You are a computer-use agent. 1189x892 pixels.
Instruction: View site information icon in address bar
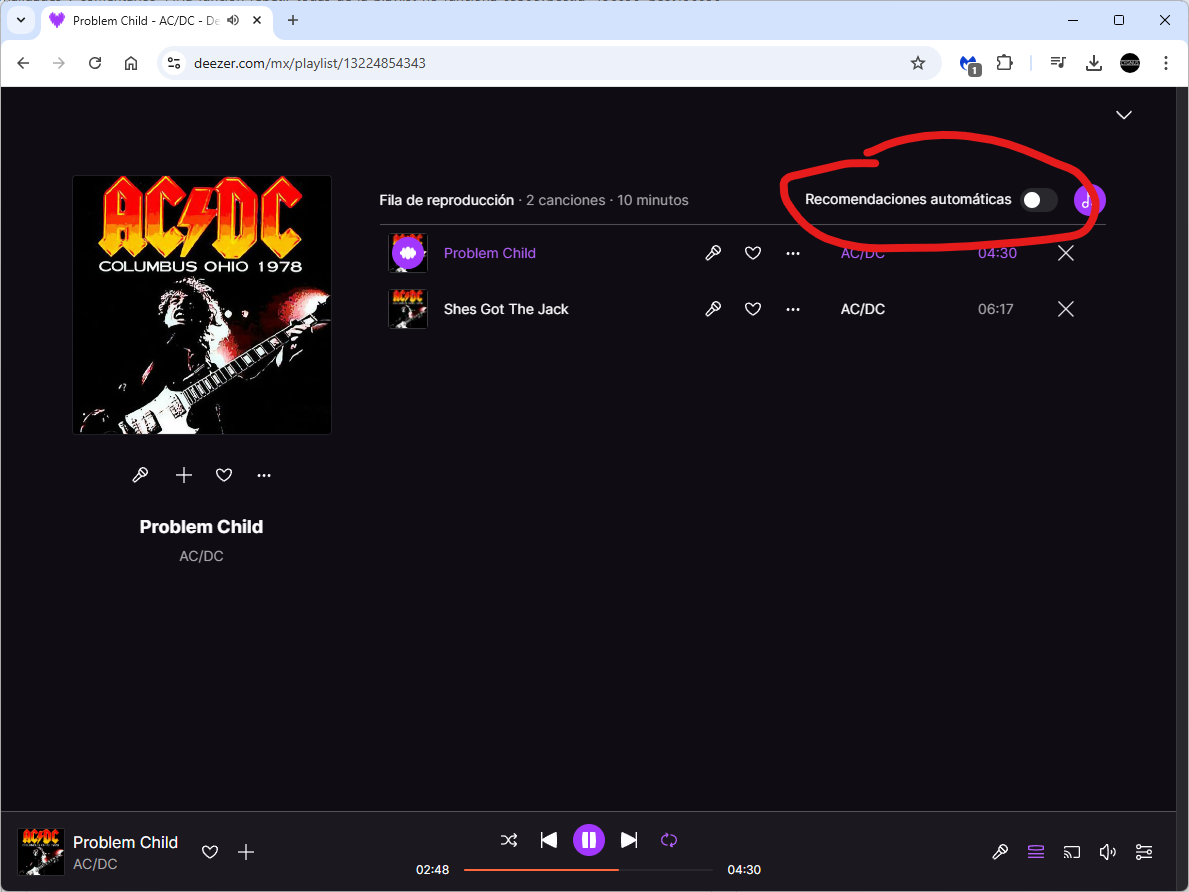pyautogui.click(x=174, y=63)
